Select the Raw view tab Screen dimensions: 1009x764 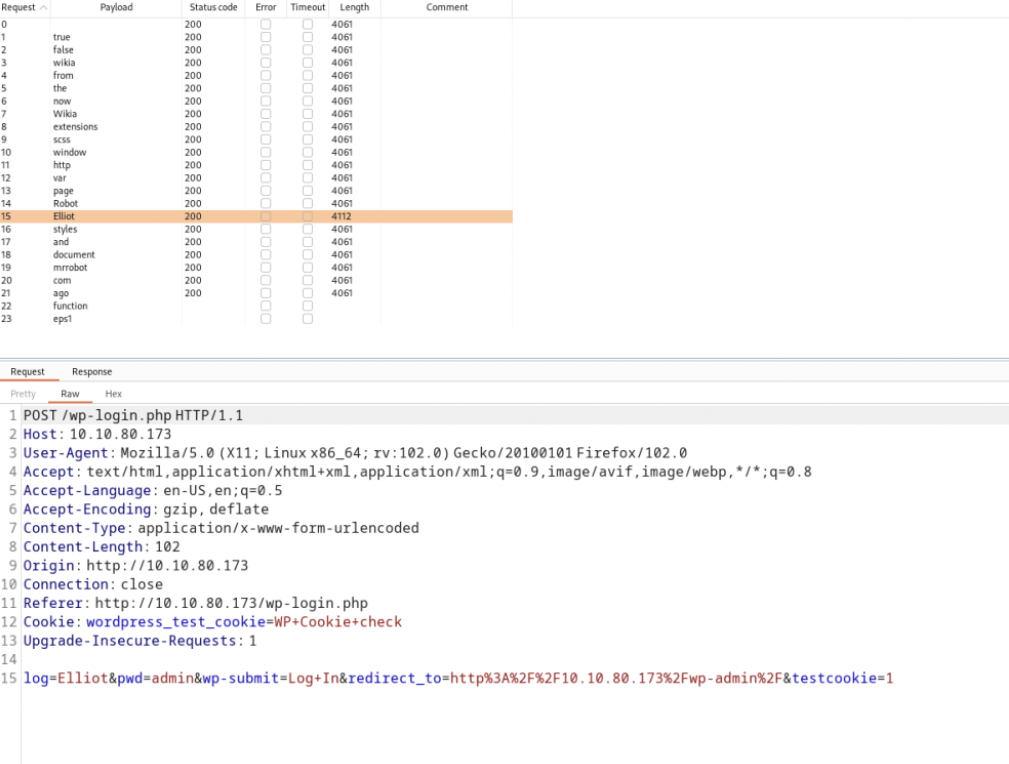tap(70, 394)
